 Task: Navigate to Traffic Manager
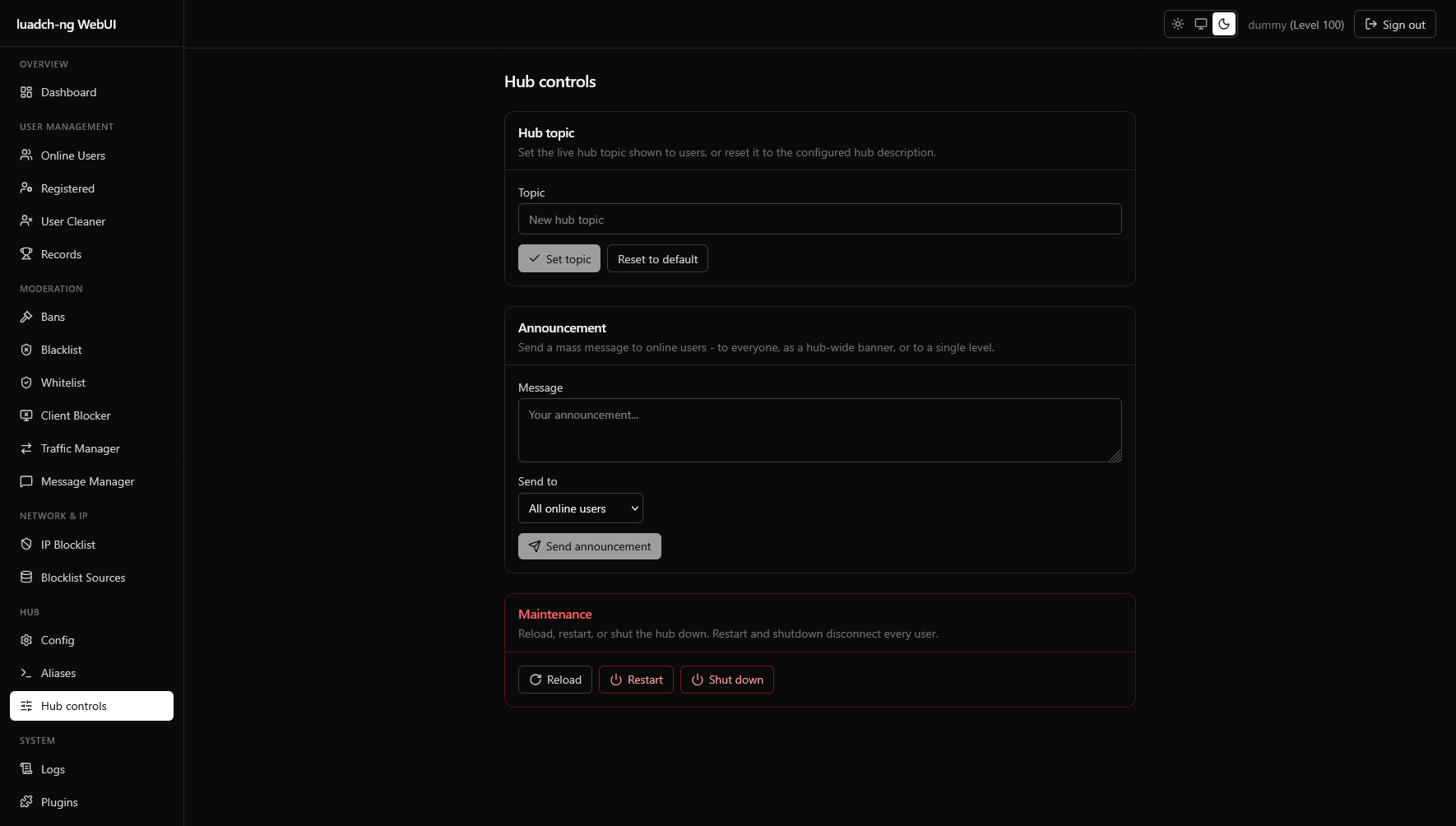(x=91, y=448)
